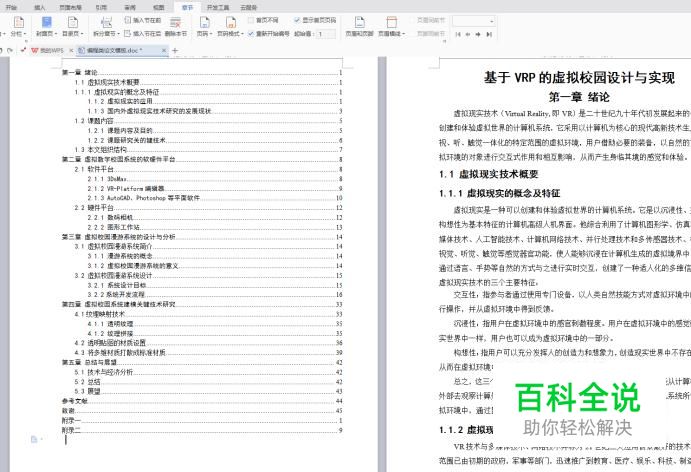
Task: Click 插入节在前 insert section before
Action: [143, 20]
